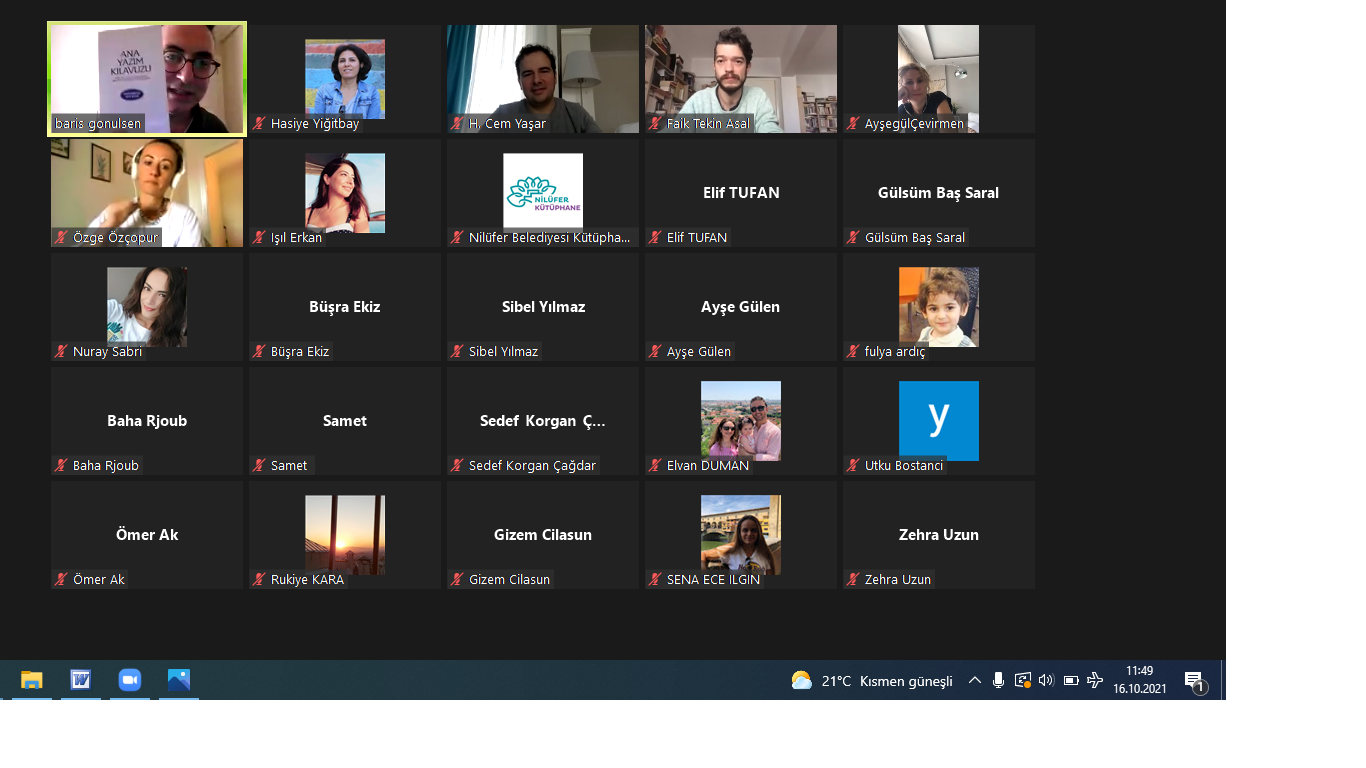Click the large centered Gülsüm Baş Saral name

938,193
